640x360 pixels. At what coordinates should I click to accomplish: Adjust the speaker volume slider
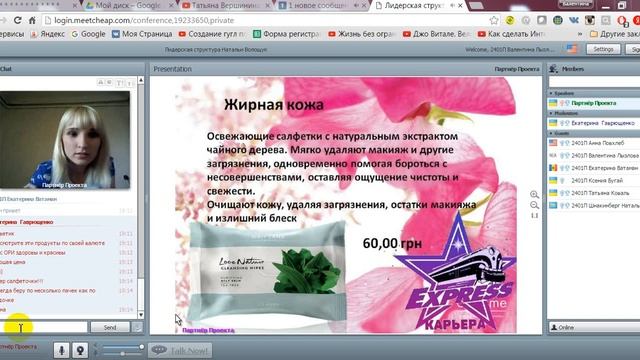[122, 347]
